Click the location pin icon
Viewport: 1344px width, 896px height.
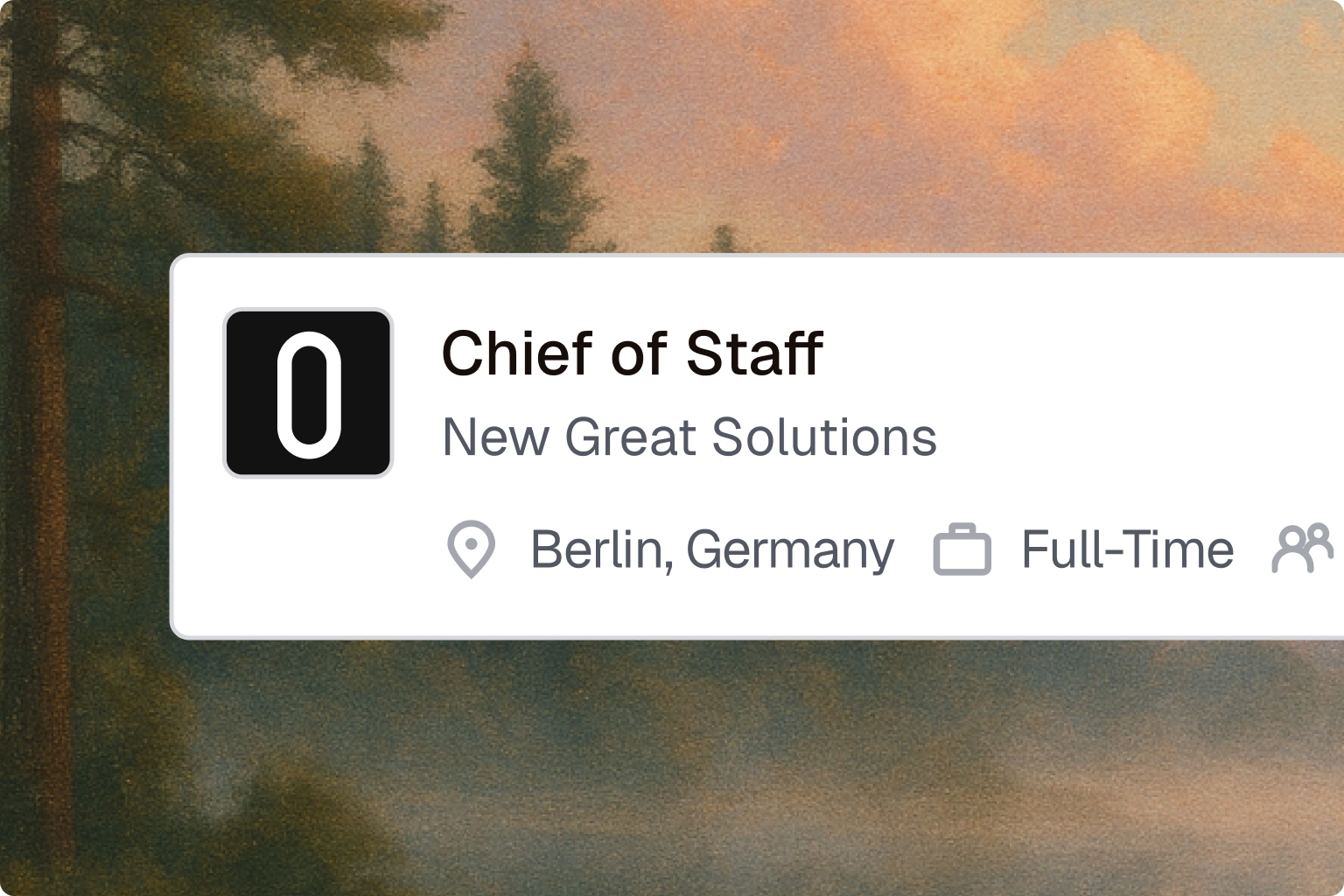click(x=472, y=549)
